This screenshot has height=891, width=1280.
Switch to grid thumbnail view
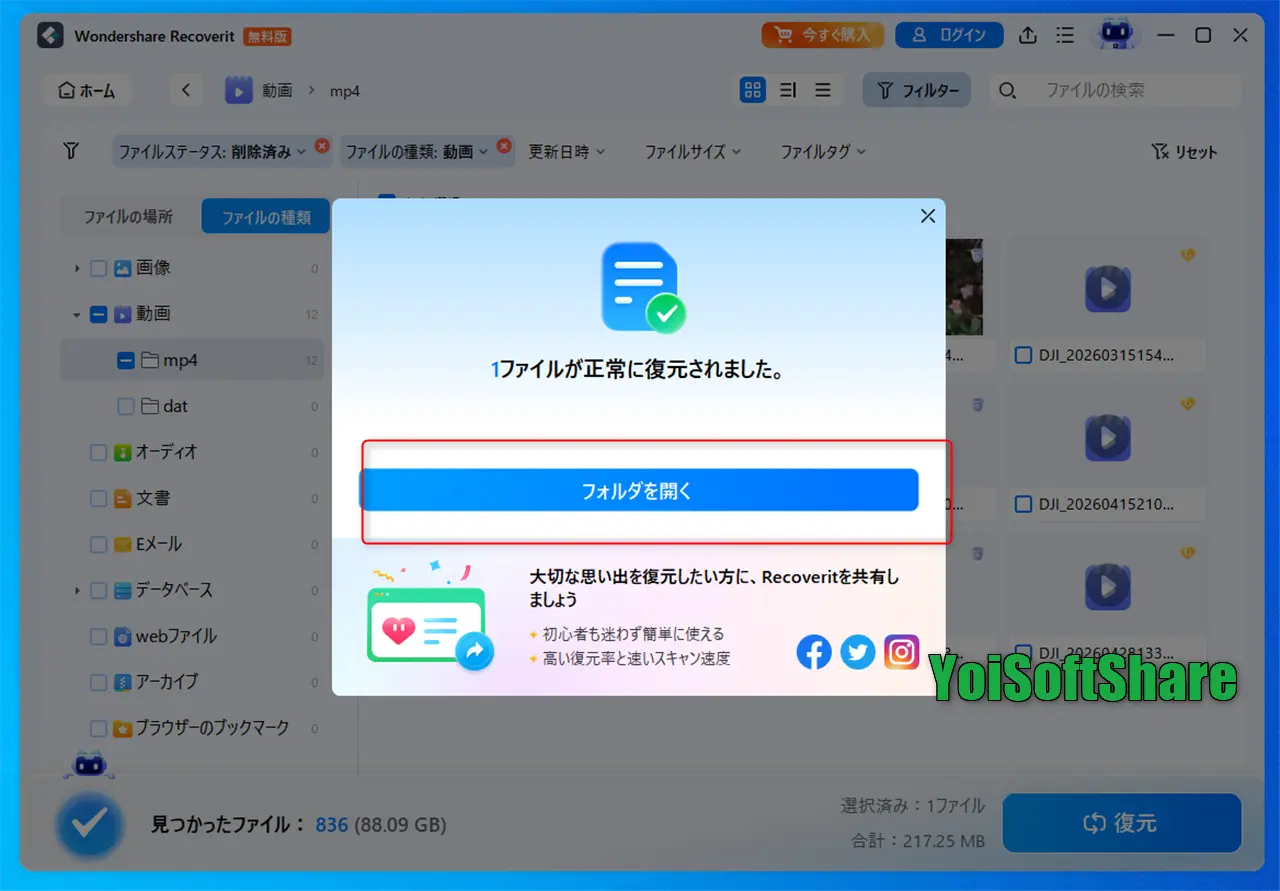[752, 90]
